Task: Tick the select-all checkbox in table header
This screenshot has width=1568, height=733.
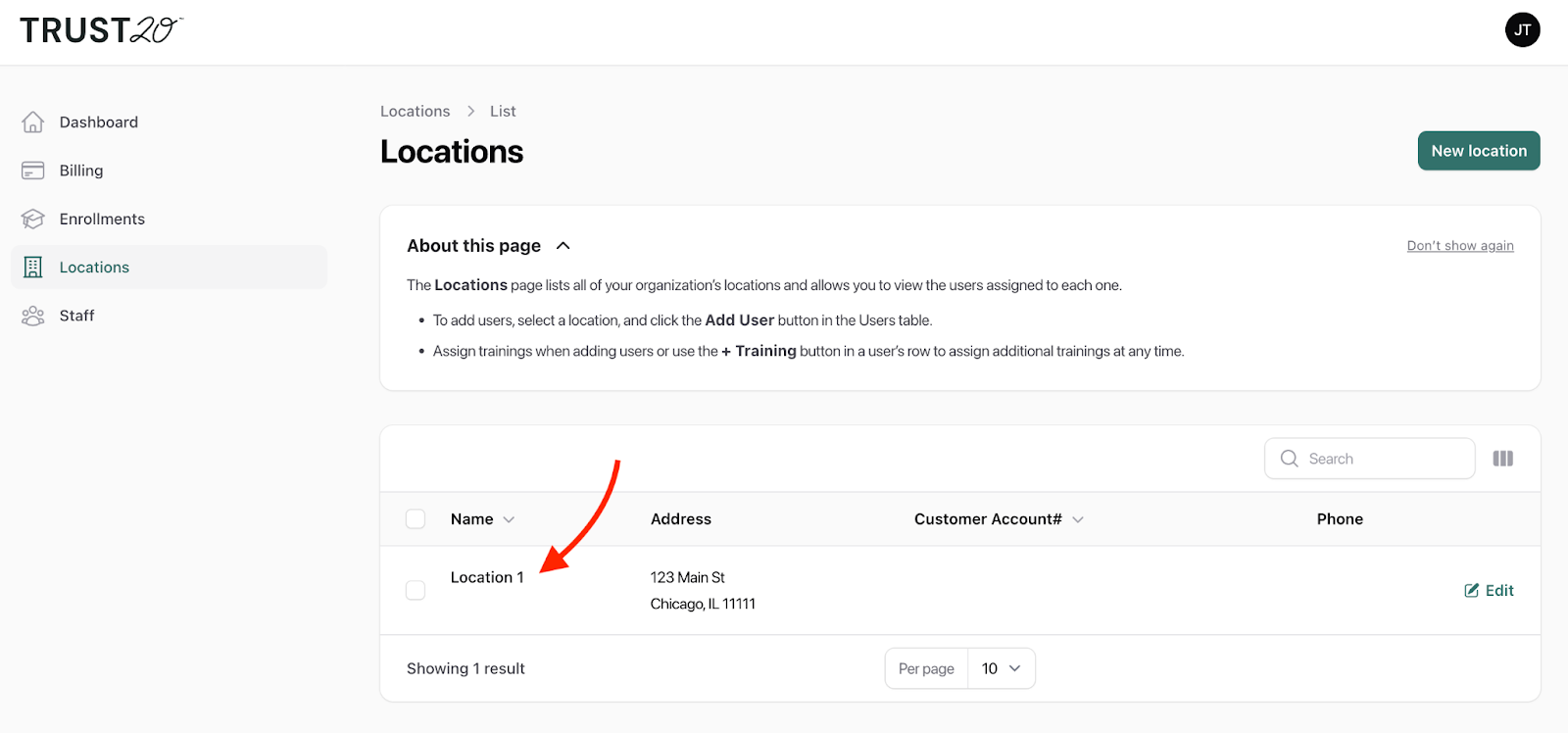Action: coord(416,519)
